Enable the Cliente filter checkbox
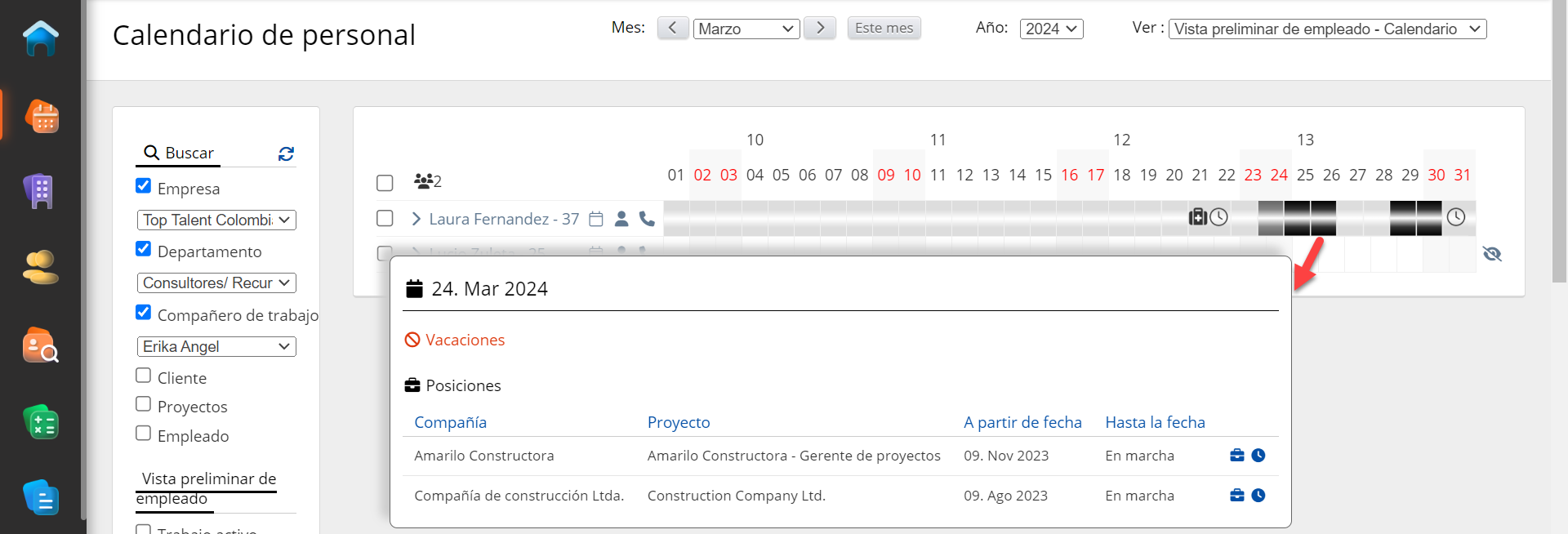The height and width of the screenshot is (534, 1568). (144, 376)
